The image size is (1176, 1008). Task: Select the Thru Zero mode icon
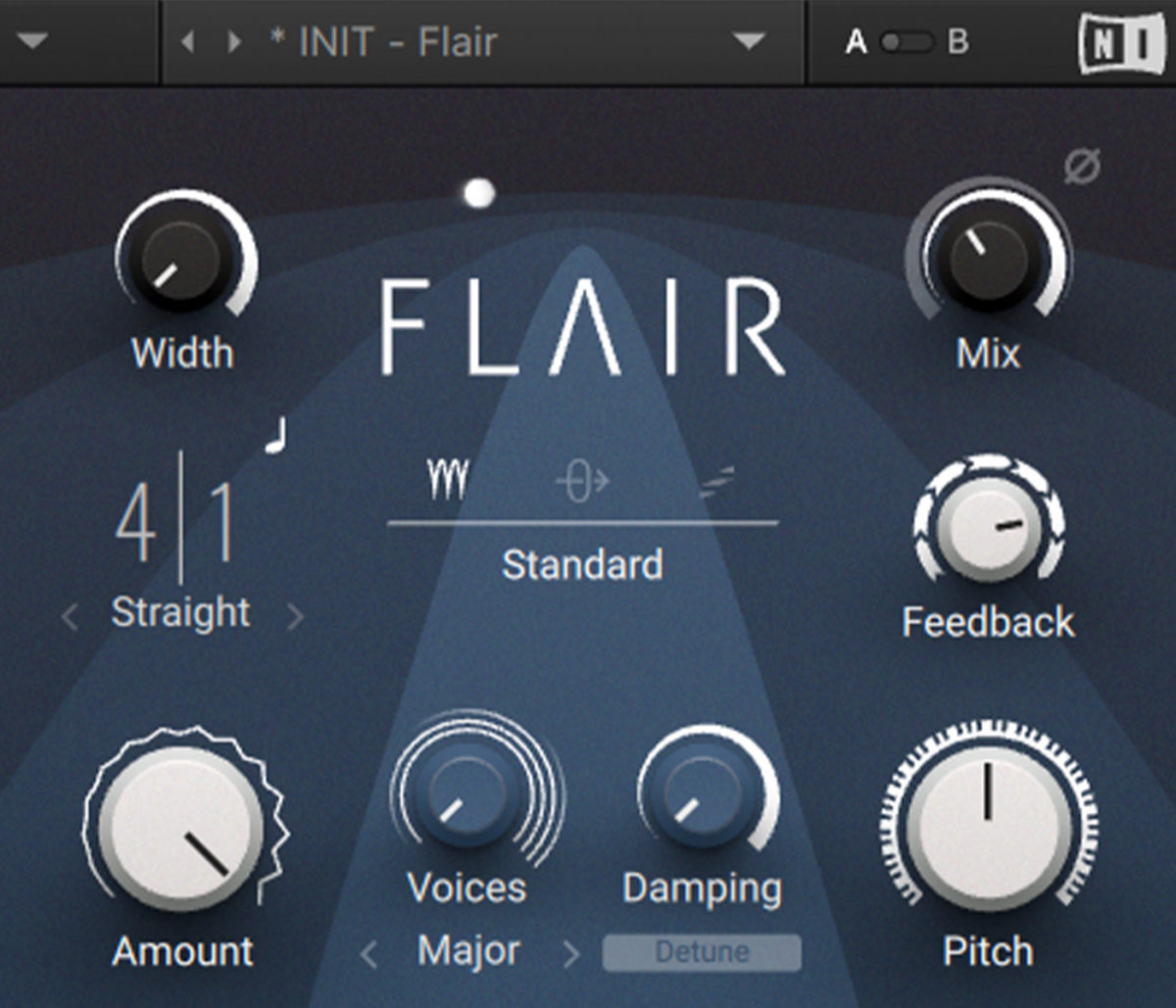[582, 481]
